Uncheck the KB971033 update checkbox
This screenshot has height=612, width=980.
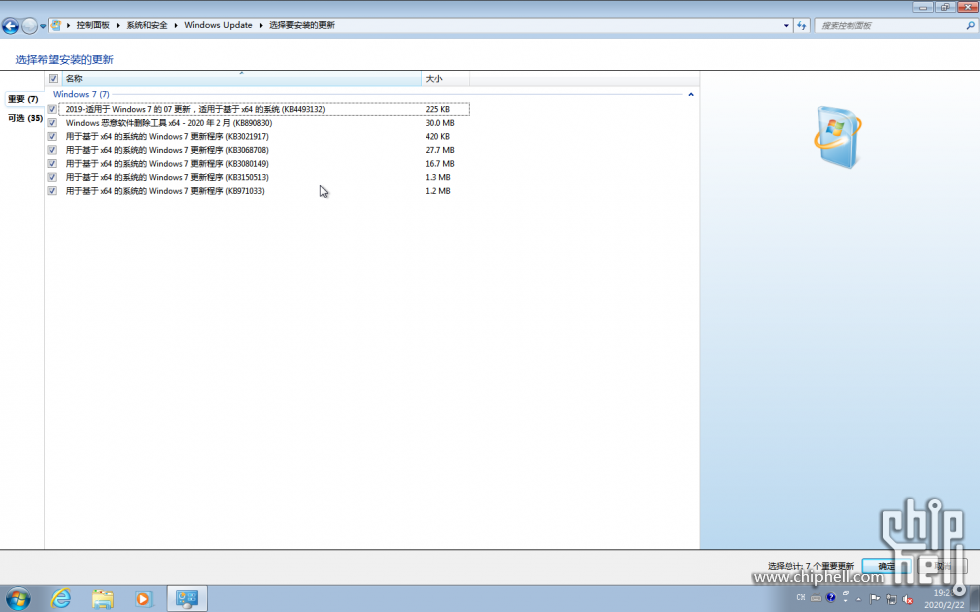pos(52,191)
